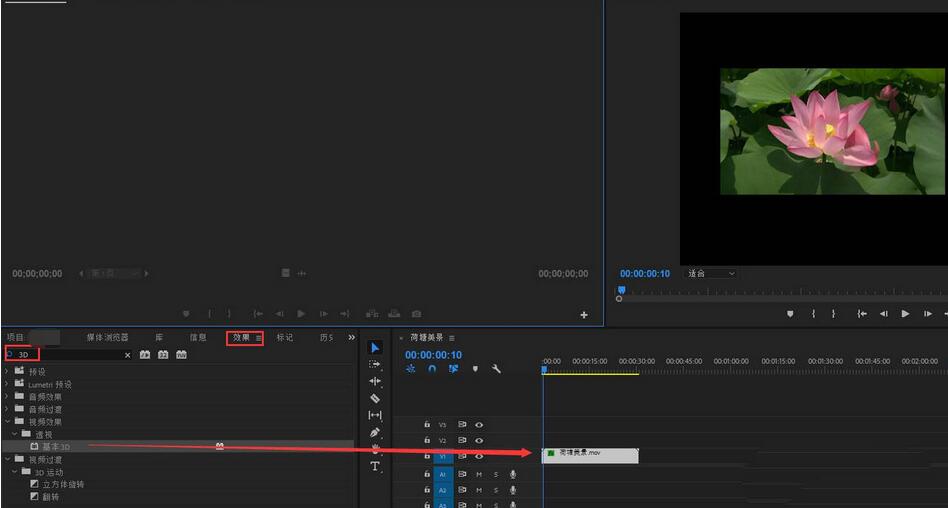
Task: Toggle insert sequences as nests icon
Action: pyautogui.click(x=411, y=368)
